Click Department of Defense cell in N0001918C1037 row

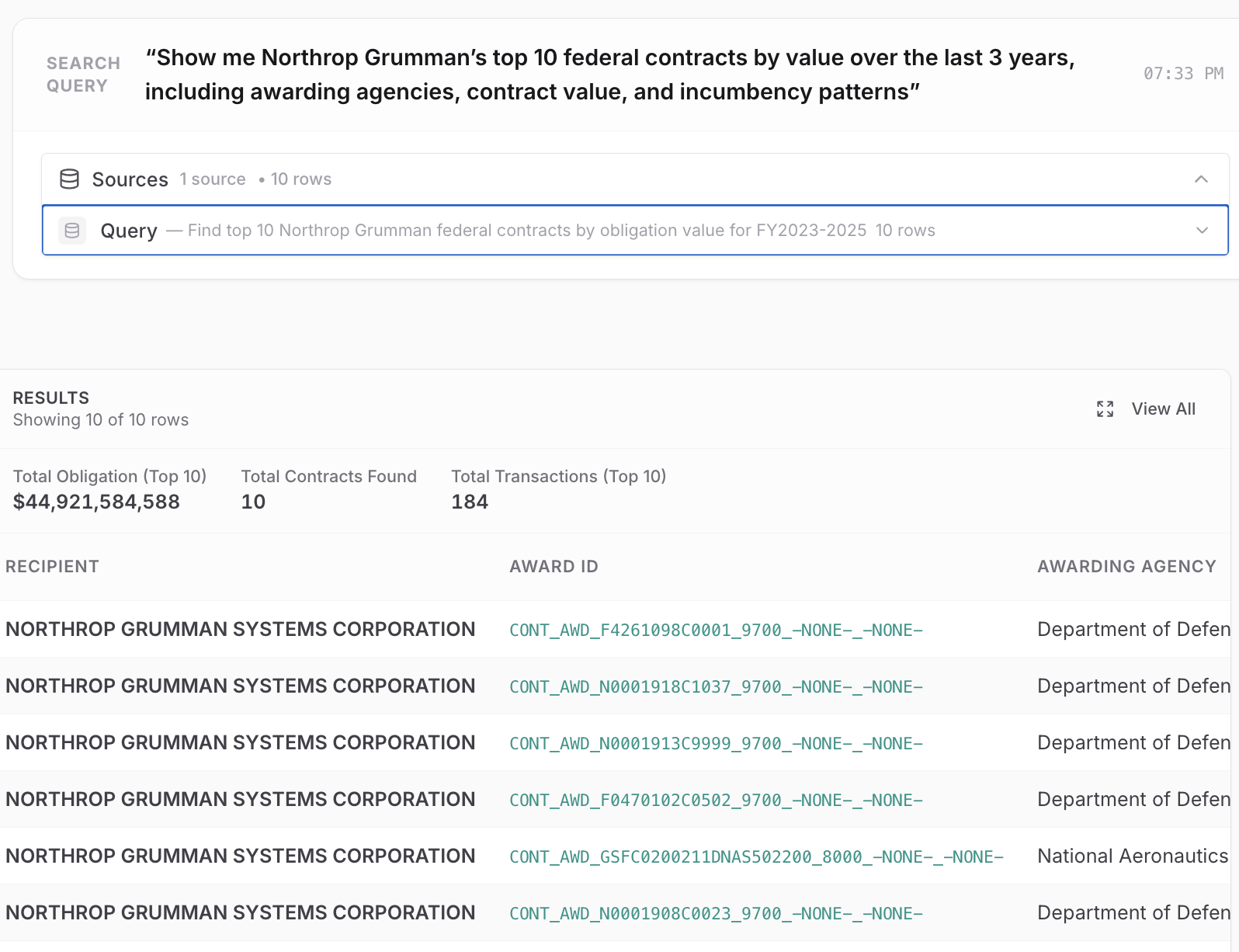pyautogui.click(x=1133, y=686)
